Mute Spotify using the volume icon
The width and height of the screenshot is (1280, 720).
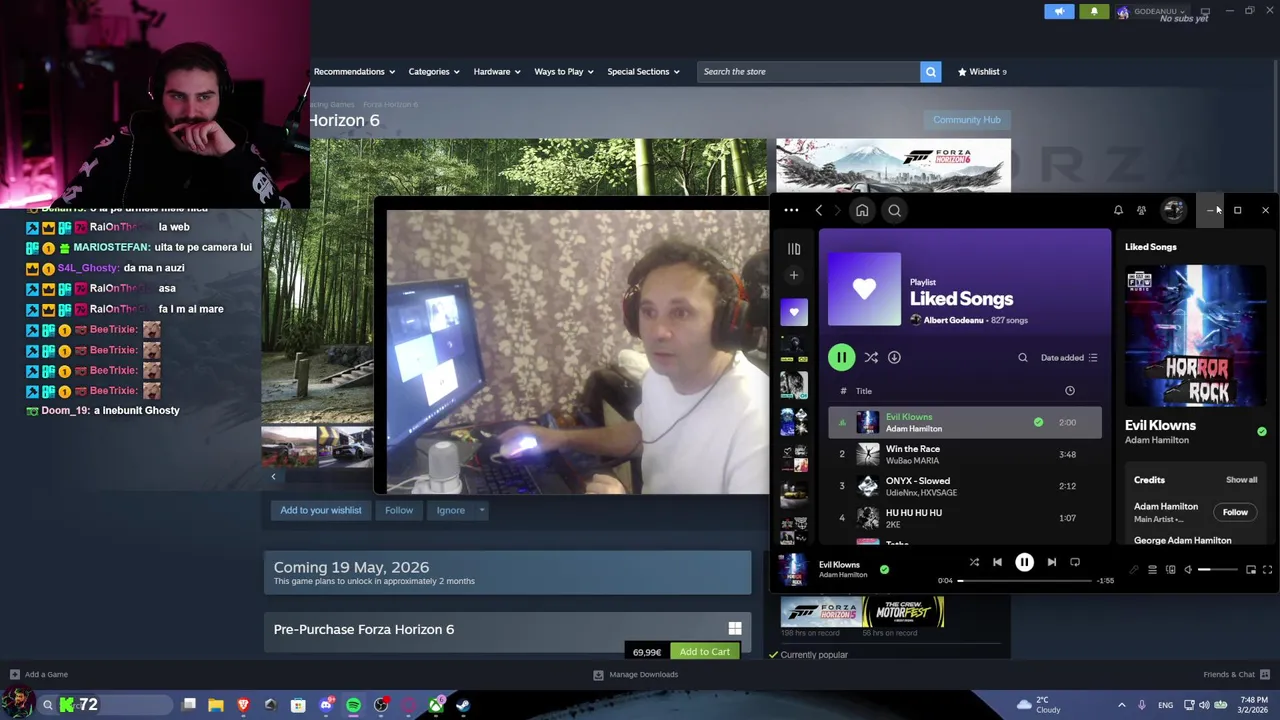(x=1188, y=570)
